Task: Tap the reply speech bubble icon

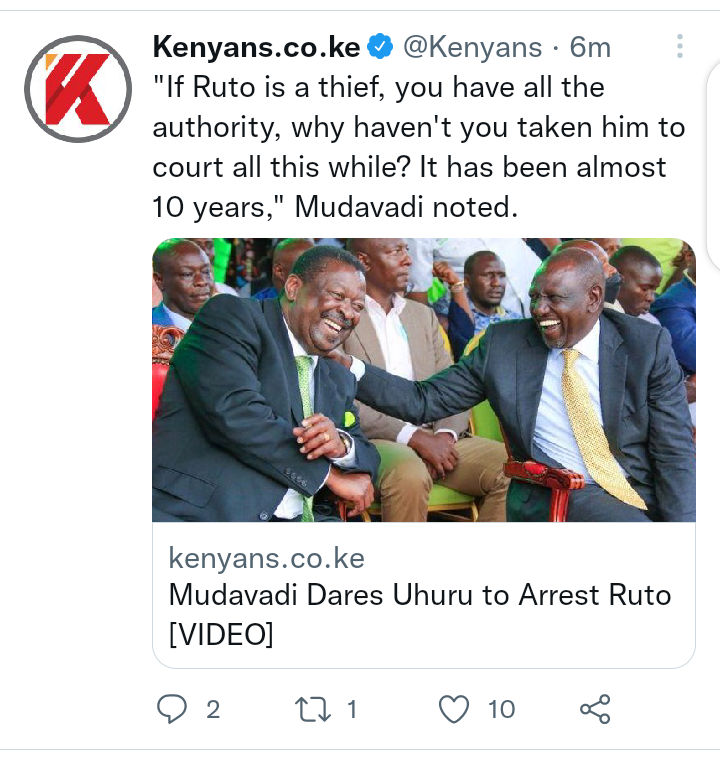Action: 171,709
